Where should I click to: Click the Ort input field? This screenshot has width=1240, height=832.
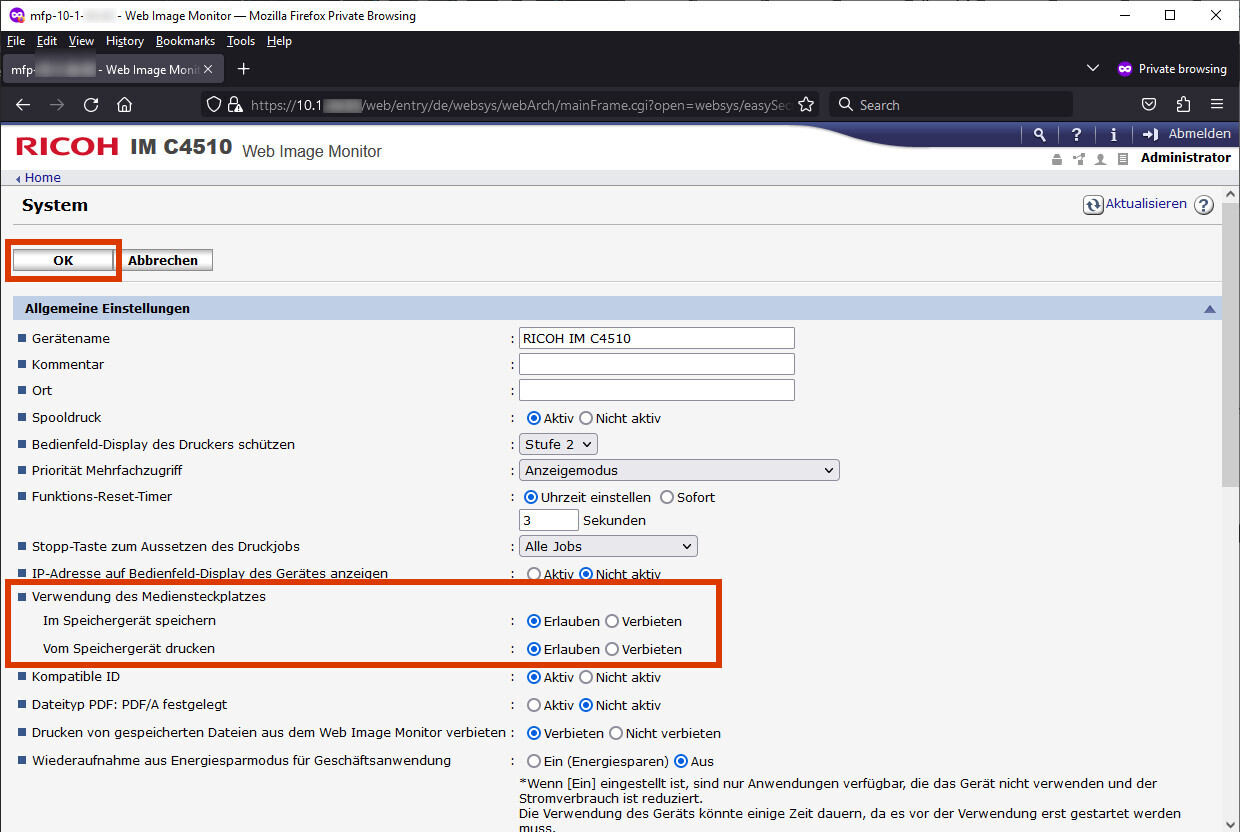657,390
